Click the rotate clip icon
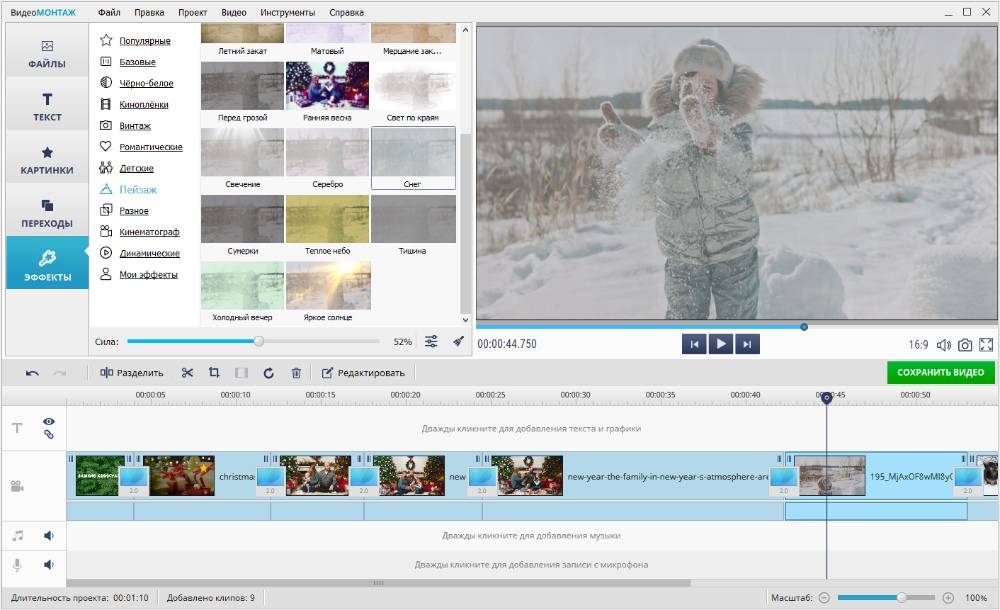Screen dimensions: 1000x610 tap(268, 373)
